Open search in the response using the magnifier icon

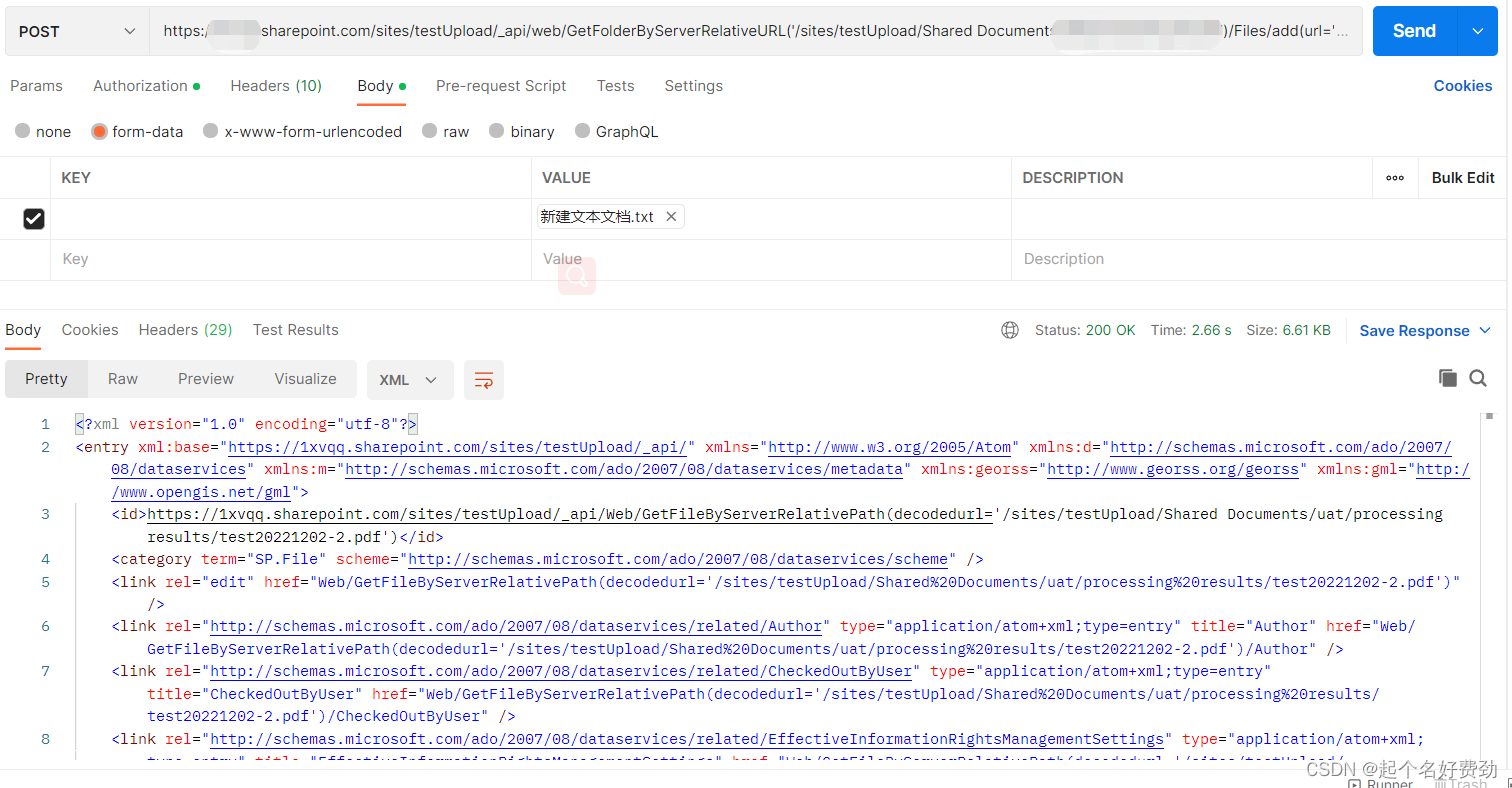pyautogui.click(x=1478, y=378)
